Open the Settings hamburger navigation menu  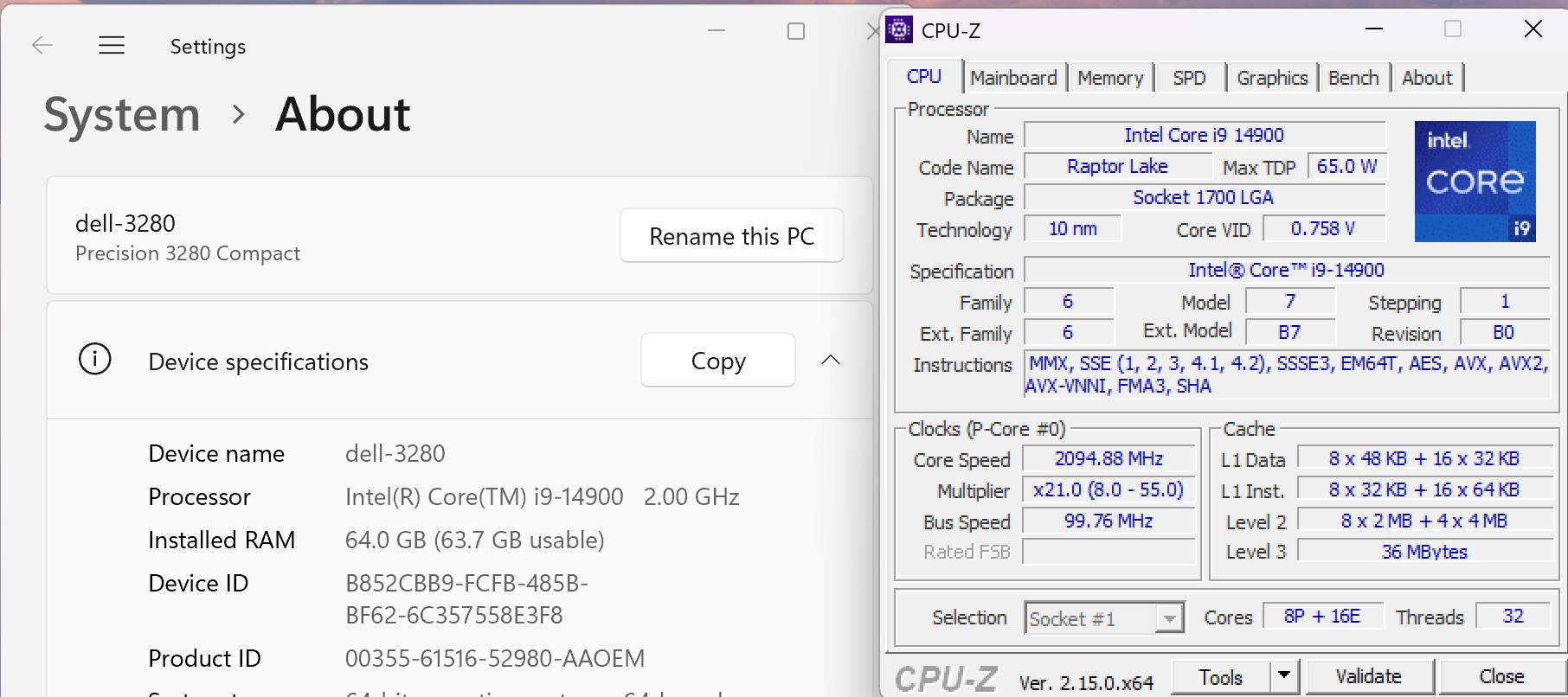(x=112, y=46)
